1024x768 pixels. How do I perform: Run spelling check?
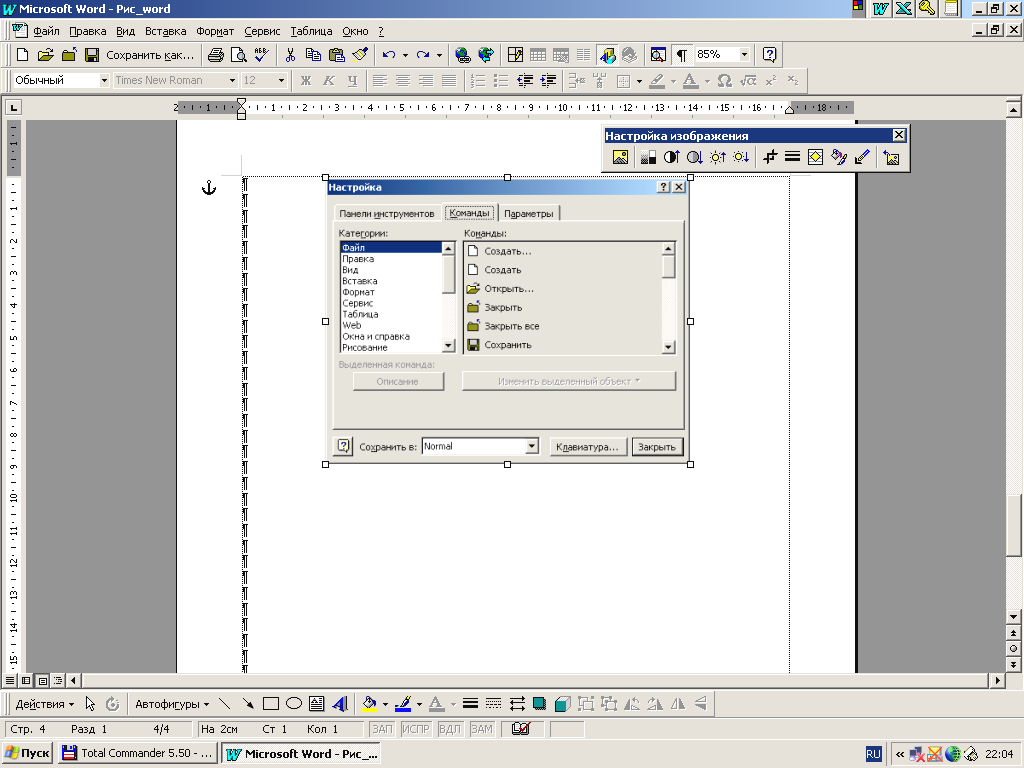point(261,55)
